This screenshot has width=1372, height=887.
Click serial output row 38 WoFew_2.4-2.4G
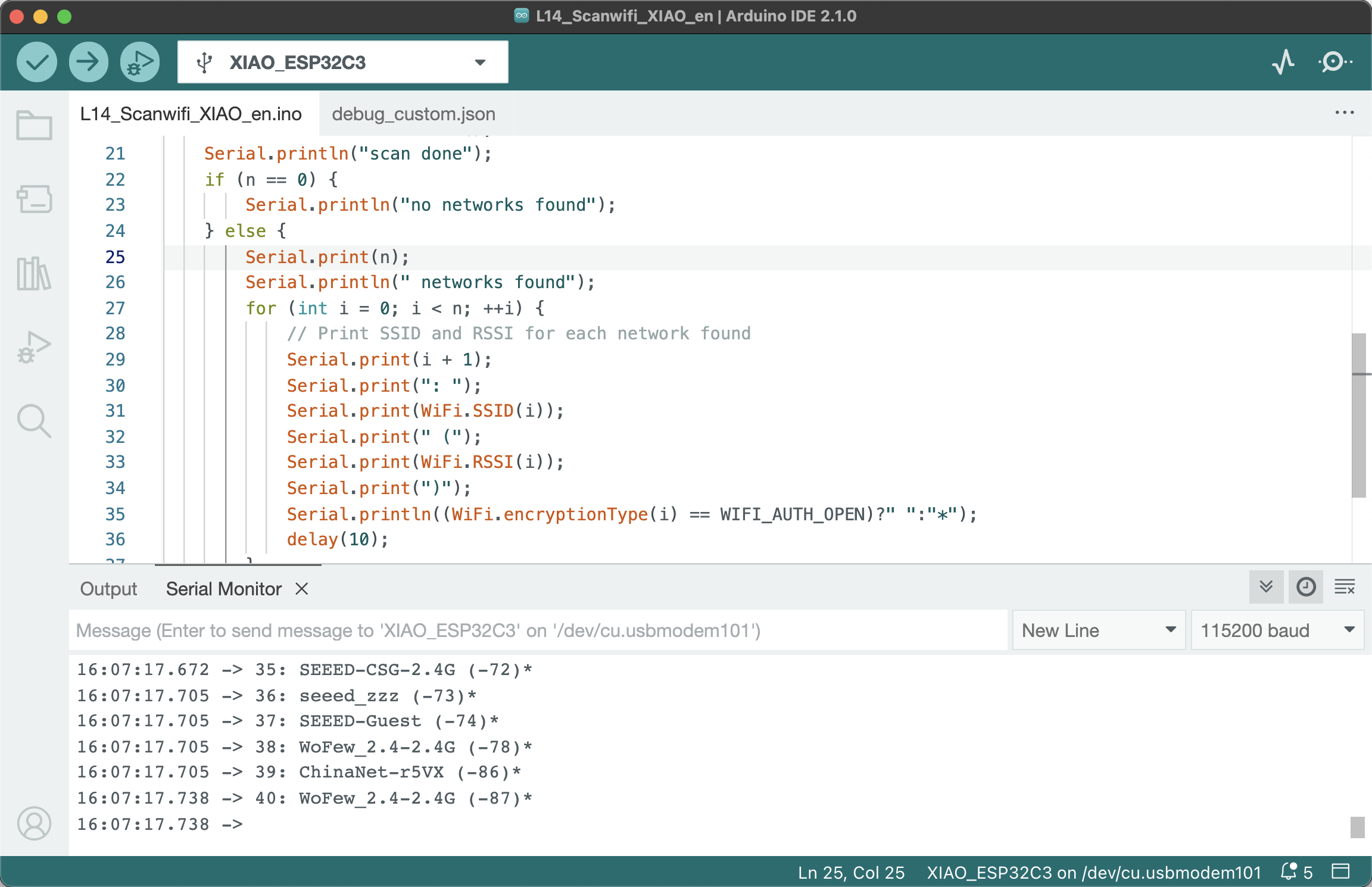(x=304, y=747)
